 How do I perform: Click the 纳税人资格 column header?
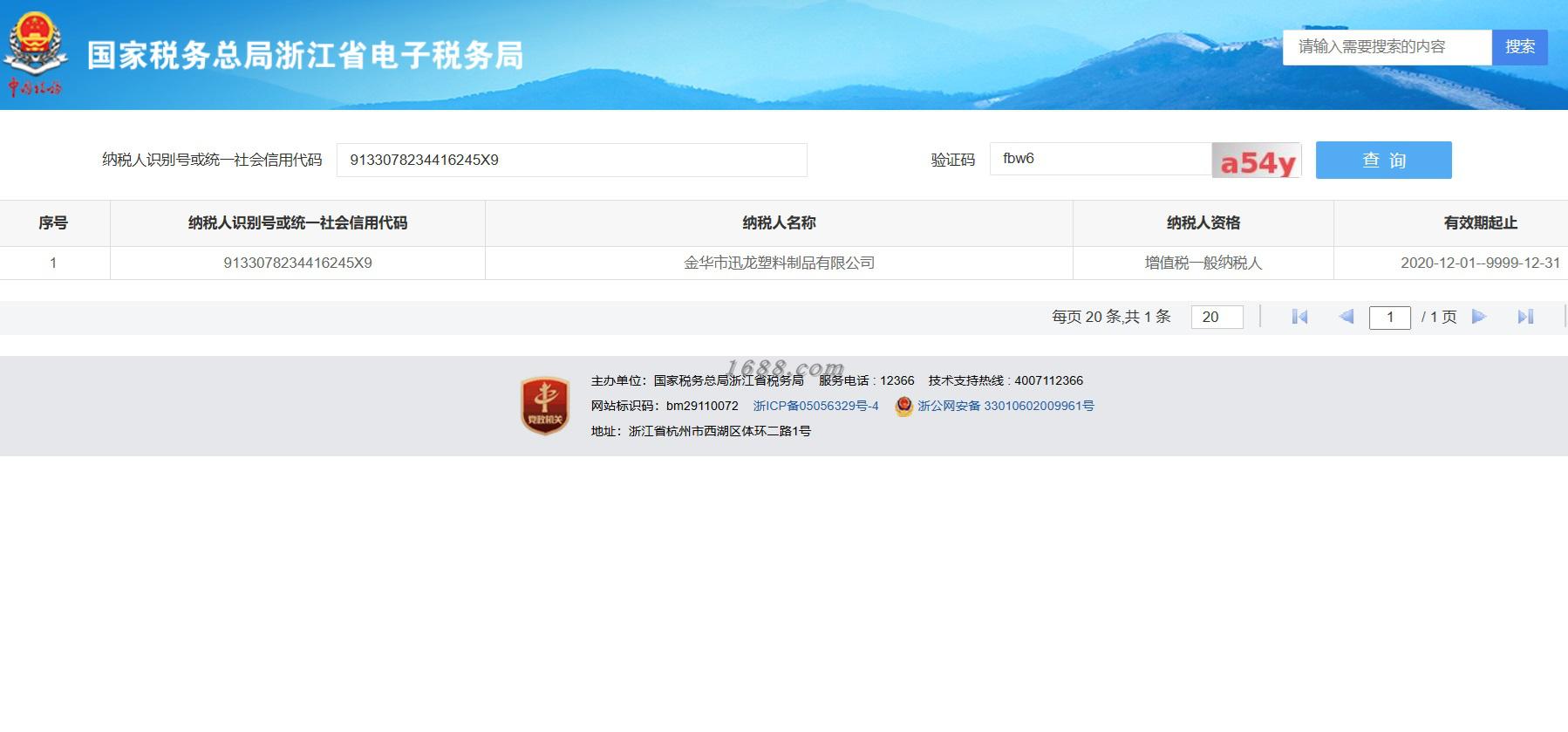pyautogui.click(x=1203, y=223)
